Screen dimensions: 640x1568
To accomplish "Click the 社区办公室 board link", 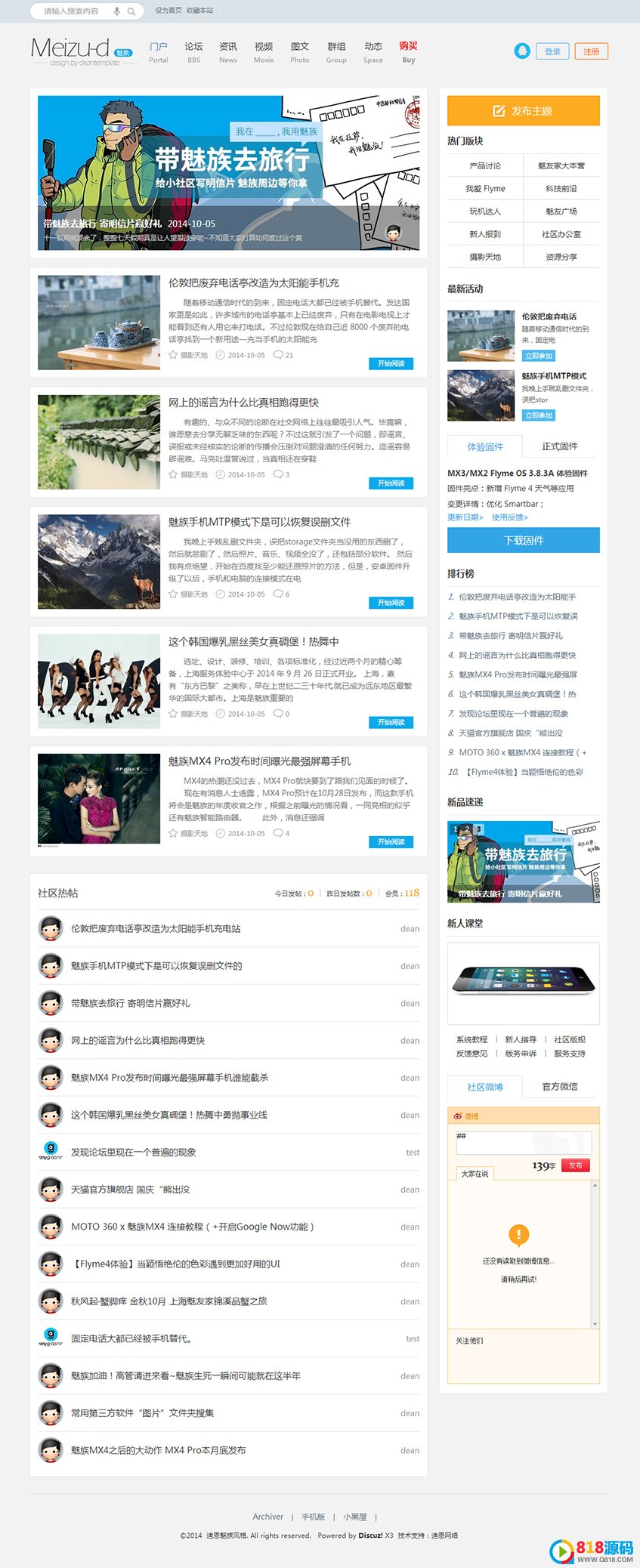I will tap(561, 234).
